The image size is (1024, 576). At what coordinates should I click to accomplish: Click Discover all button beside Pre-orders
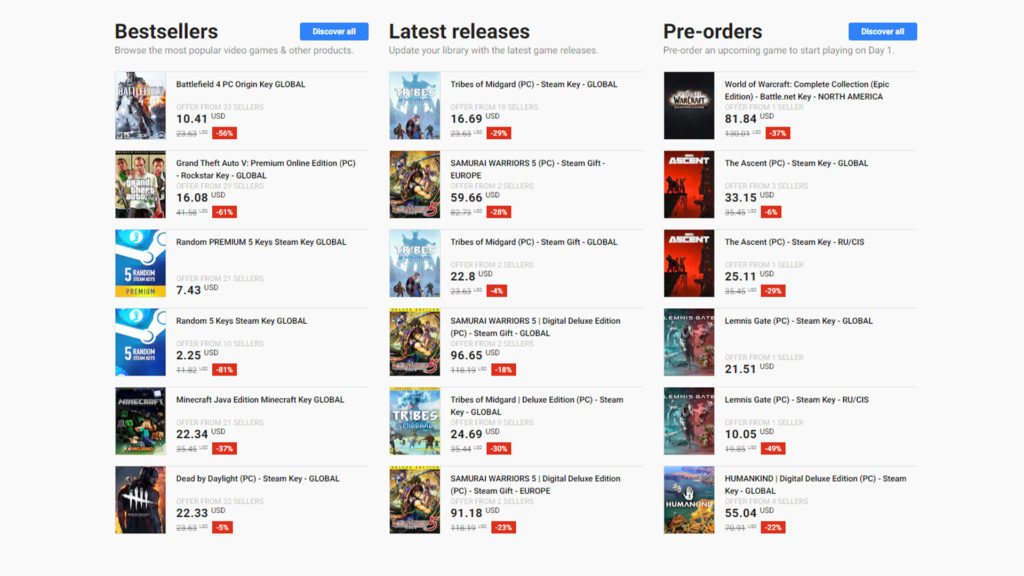click(x=882, y=31)
